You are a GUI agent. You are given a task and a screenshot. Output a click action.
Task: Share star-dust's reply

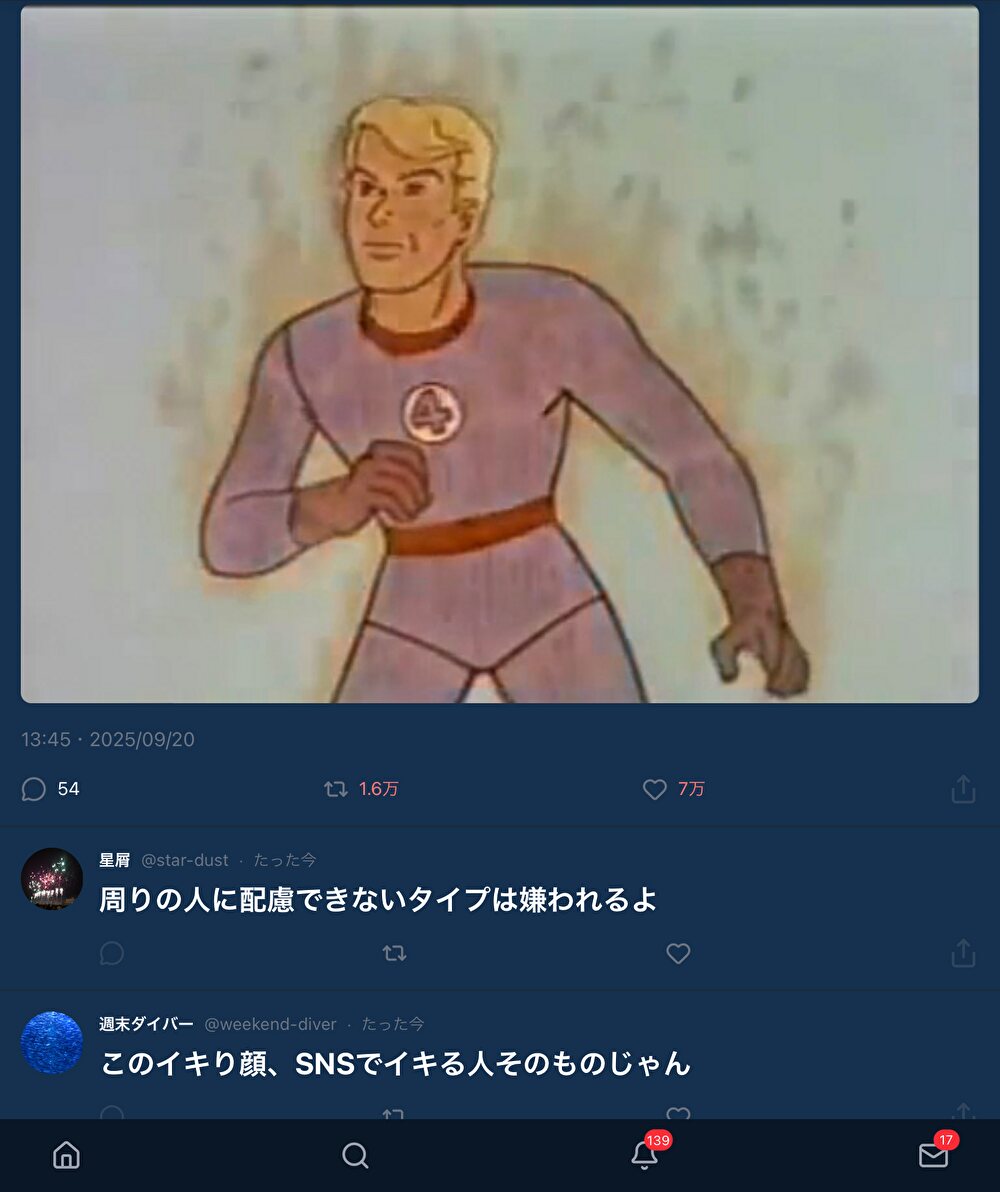tap(963, 953)
